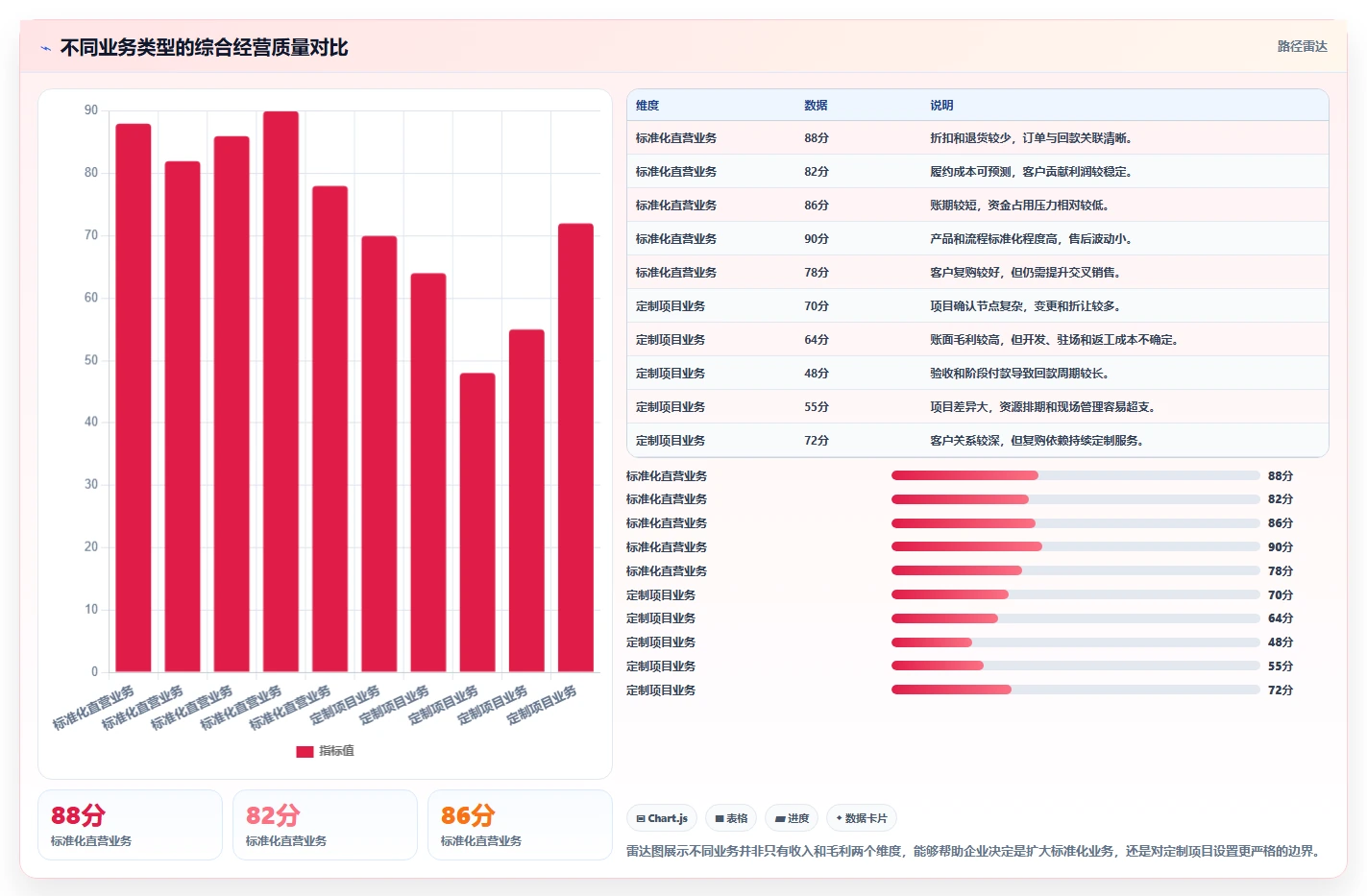
Task: Select the chart bar with value 86
Action: click(x=232, y=403)
